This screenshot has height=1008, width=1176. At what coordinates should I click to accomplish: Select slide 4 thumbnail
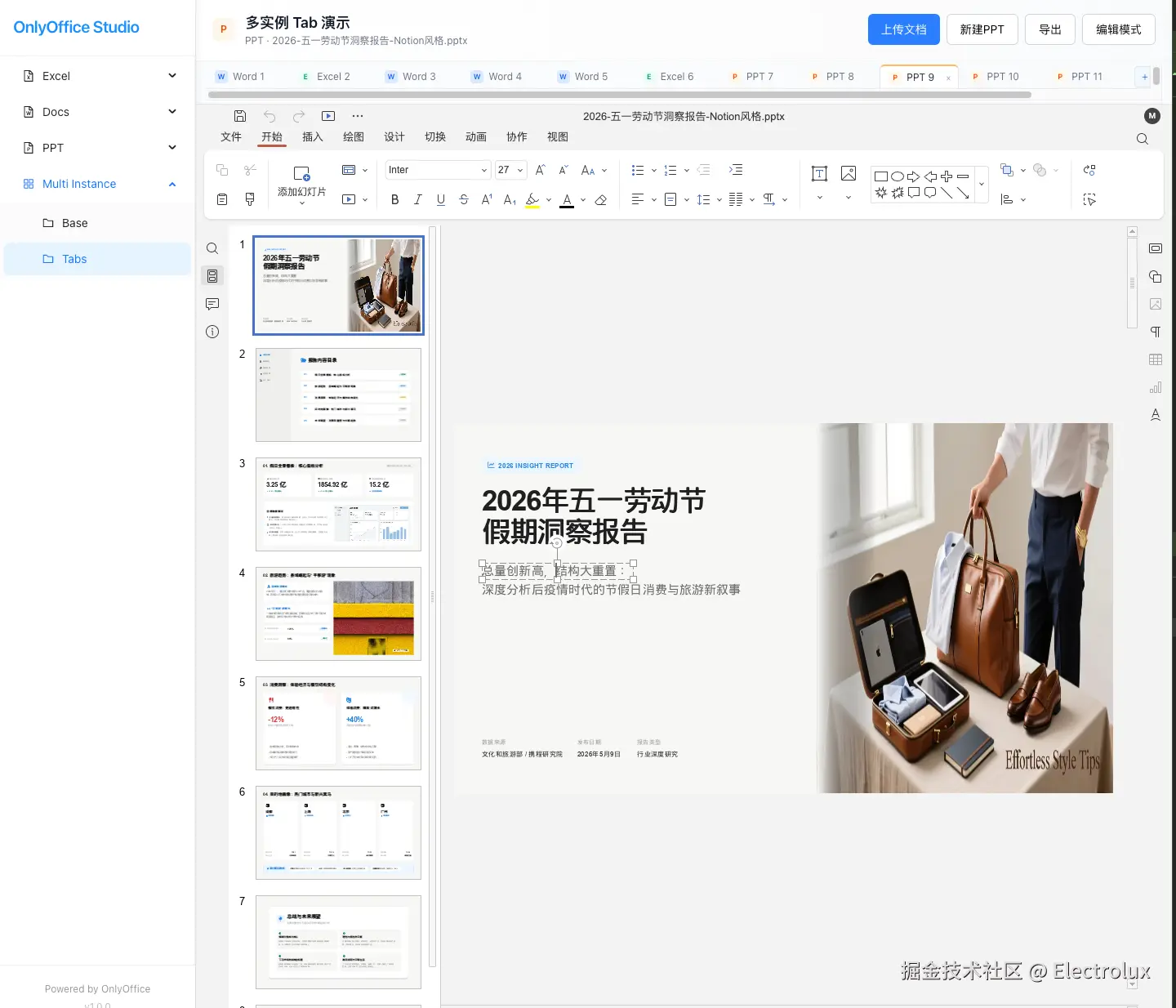click(338, 613)
